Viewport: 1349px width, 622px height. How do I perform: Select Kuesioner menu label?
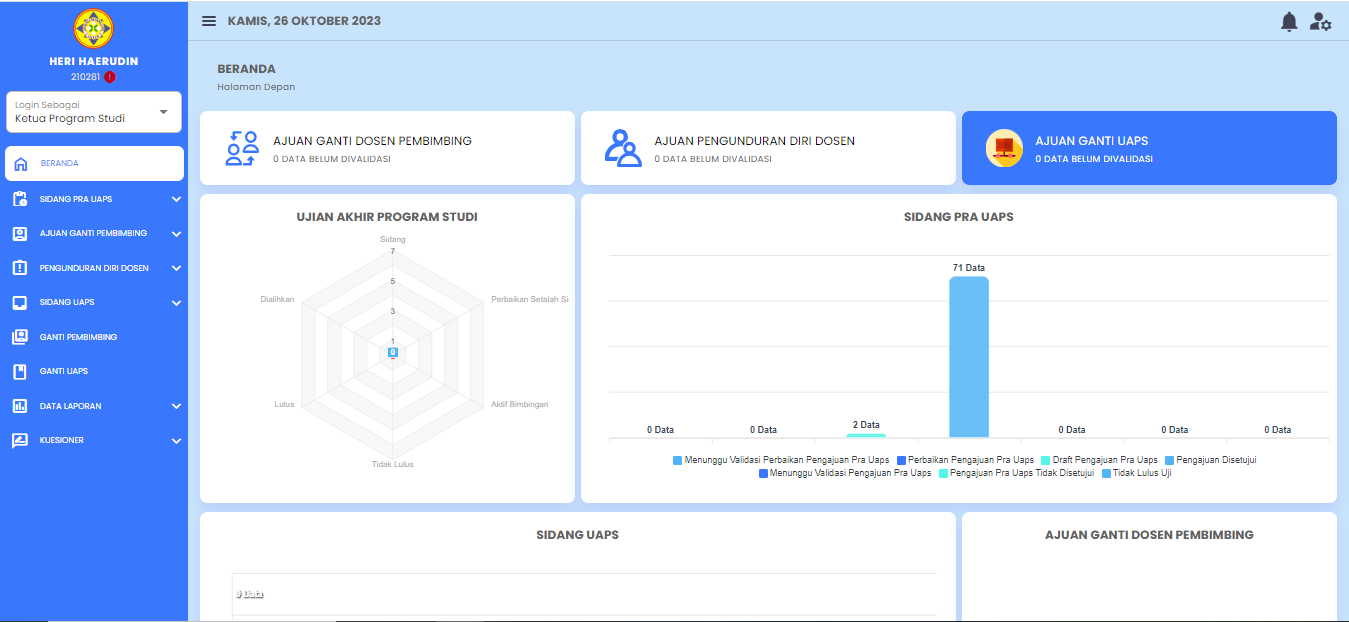click(62, 440)
